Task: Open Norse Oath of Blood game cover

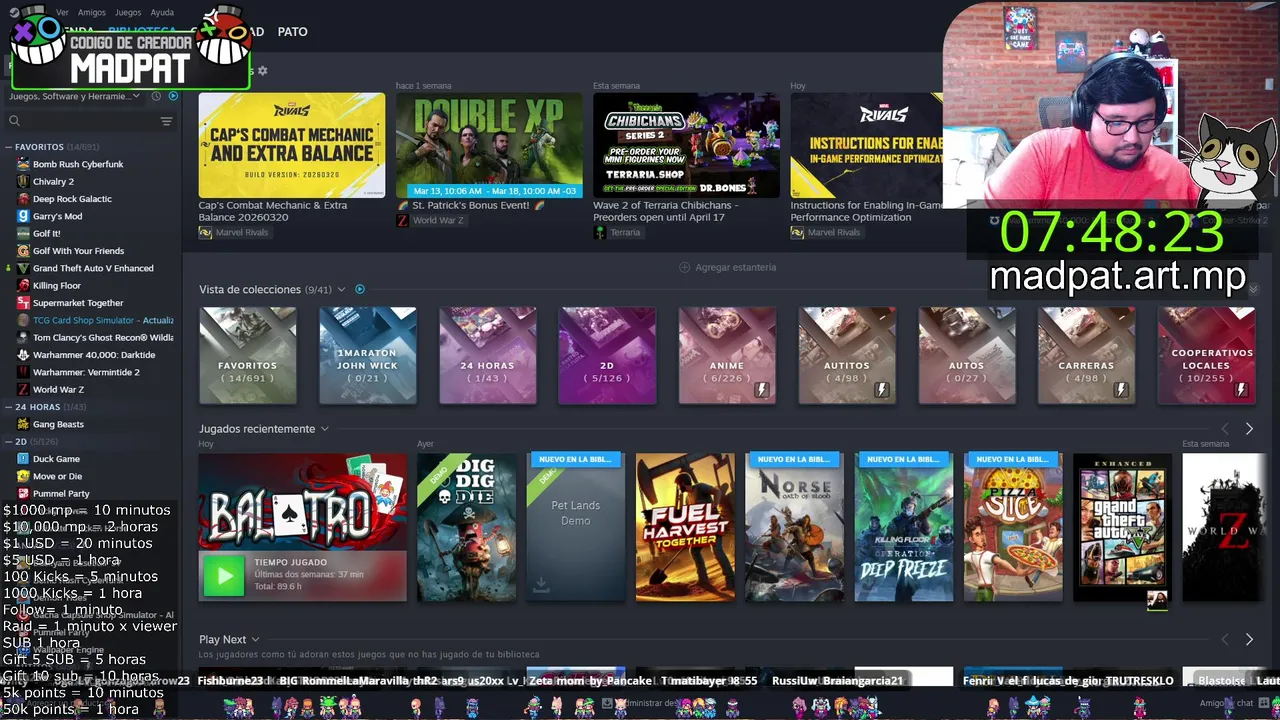Action: tap(794, 528)
